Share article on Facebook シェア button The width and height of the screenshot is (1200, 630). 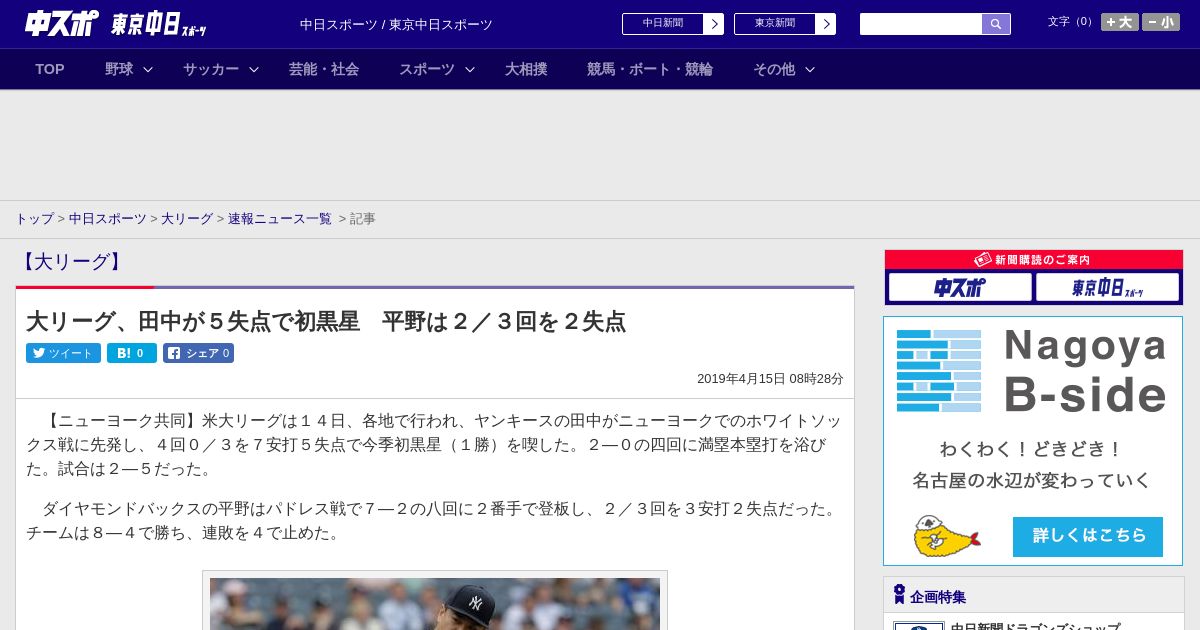pos(198,353)
